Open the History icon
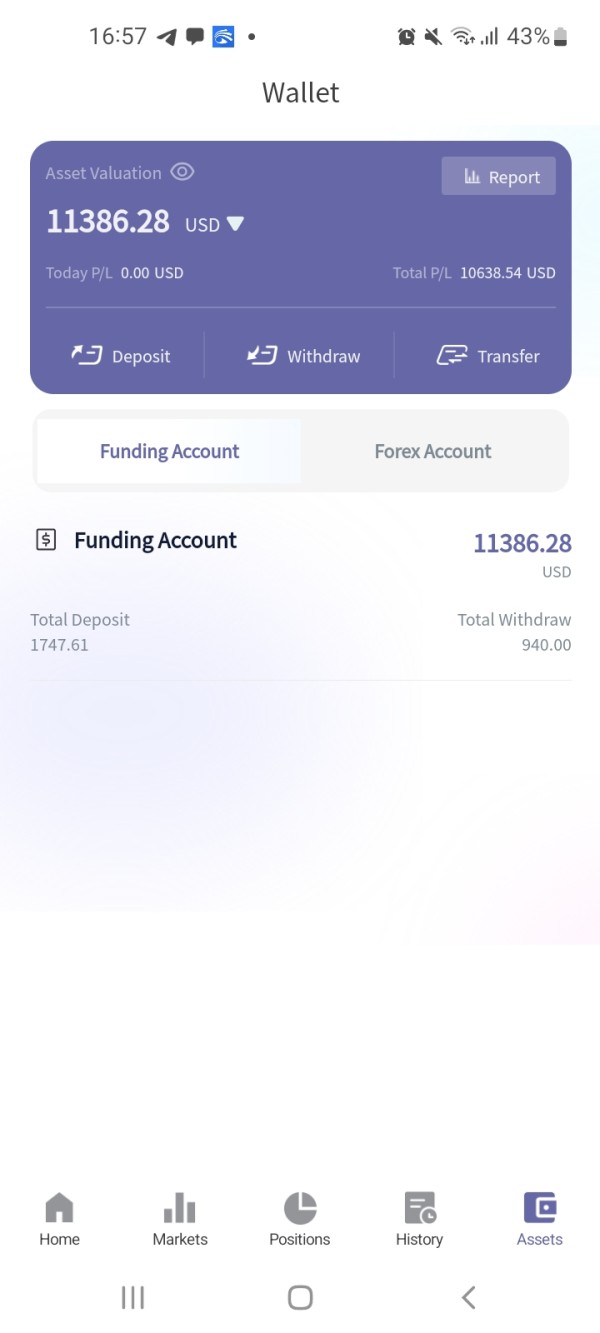The height and width of the screenshot is (1333, 600). click(419, 1208)
